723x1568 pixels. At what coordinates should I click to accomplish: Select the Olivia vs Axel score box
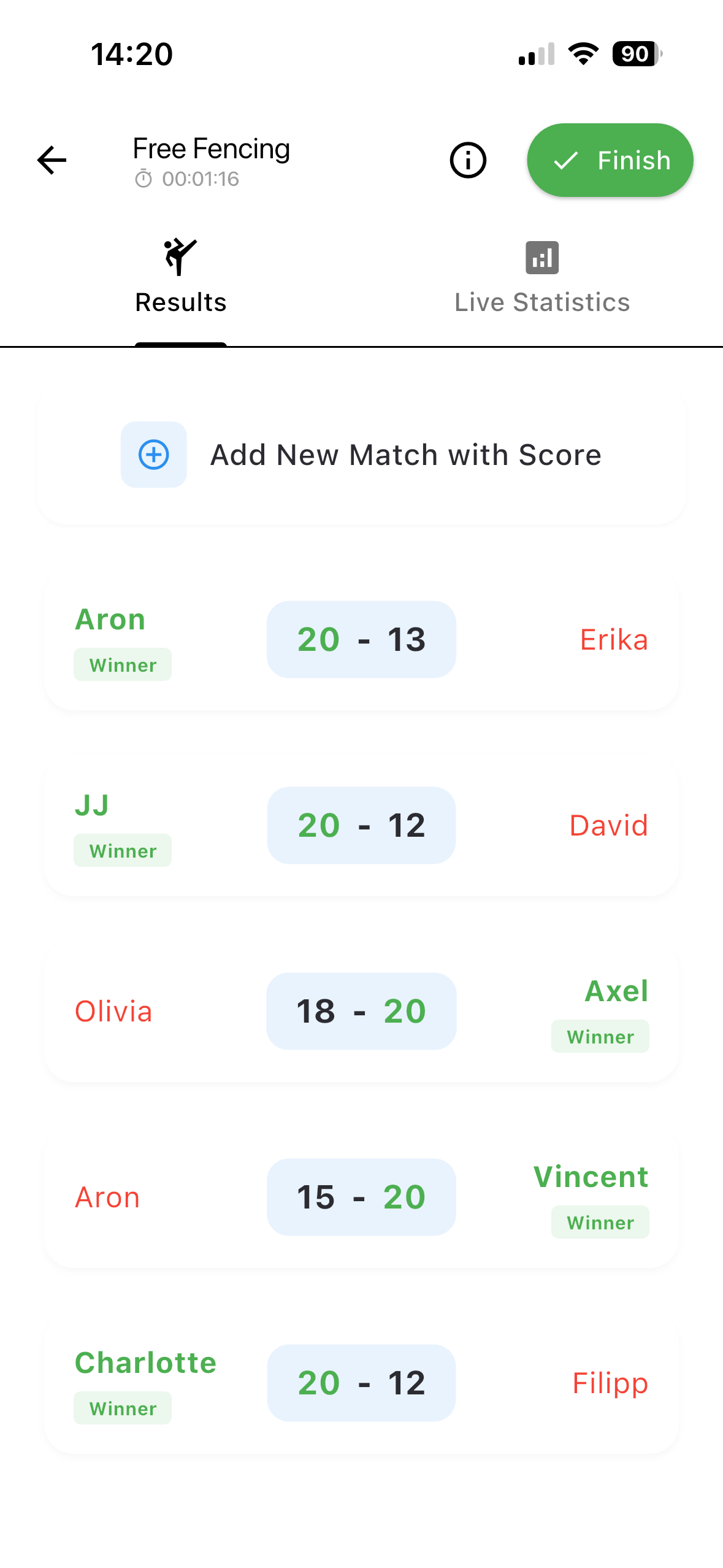[x=361, y=1011]
